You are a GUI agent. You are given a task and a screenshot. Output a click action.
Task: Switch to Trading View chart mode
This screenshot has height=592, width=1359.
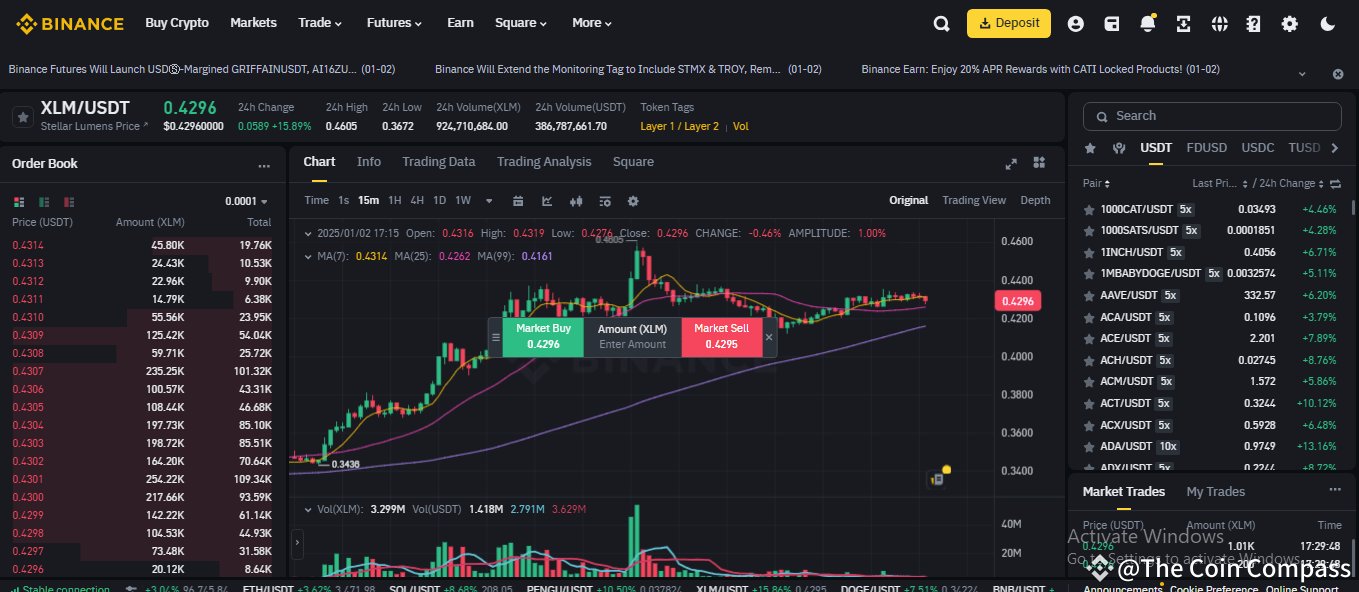coord(974,201)
